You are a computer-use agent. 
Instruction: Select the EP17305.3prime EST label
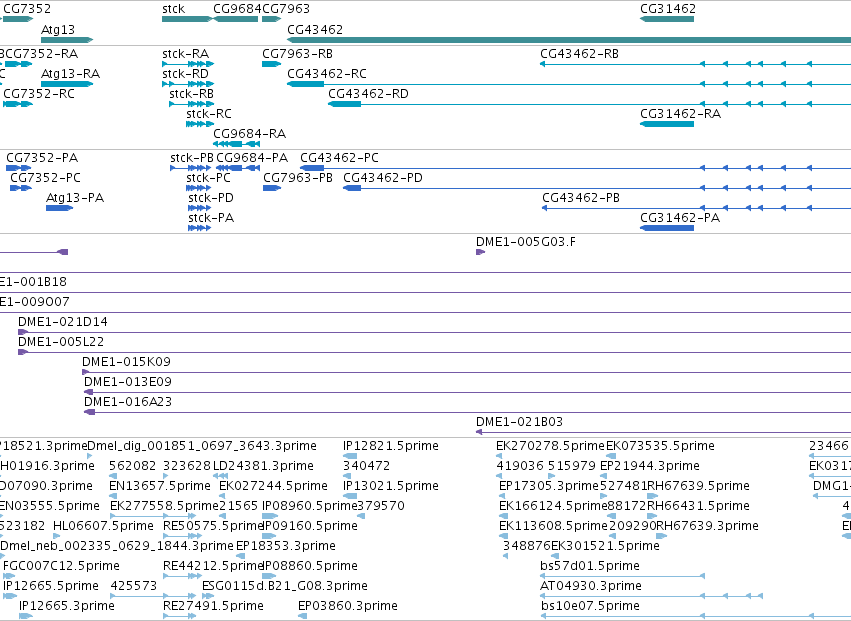tap(549, 486)
